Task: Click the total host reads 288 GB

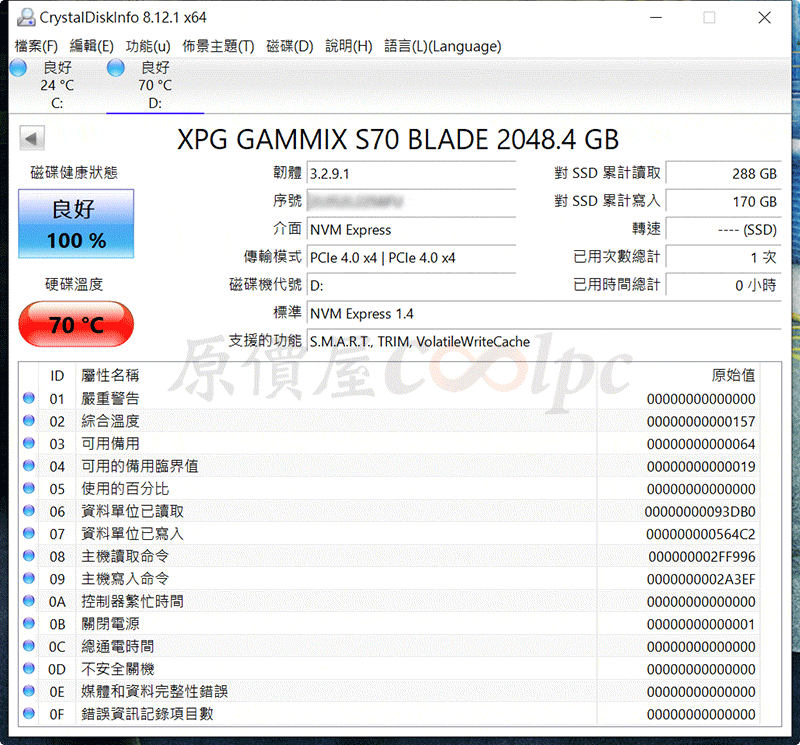Action: pos(723,173)
